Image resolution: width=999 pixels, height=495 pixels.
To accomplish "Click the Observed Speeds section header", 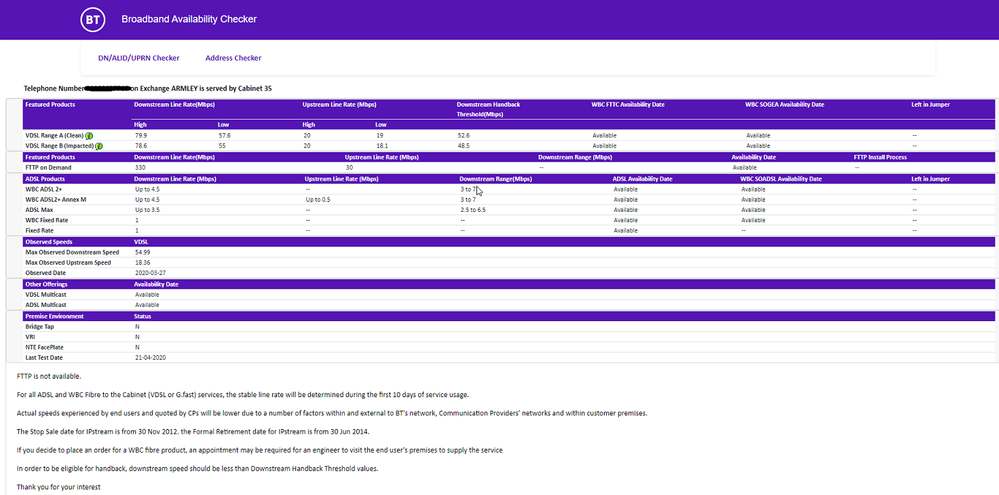I will (48, 242).
